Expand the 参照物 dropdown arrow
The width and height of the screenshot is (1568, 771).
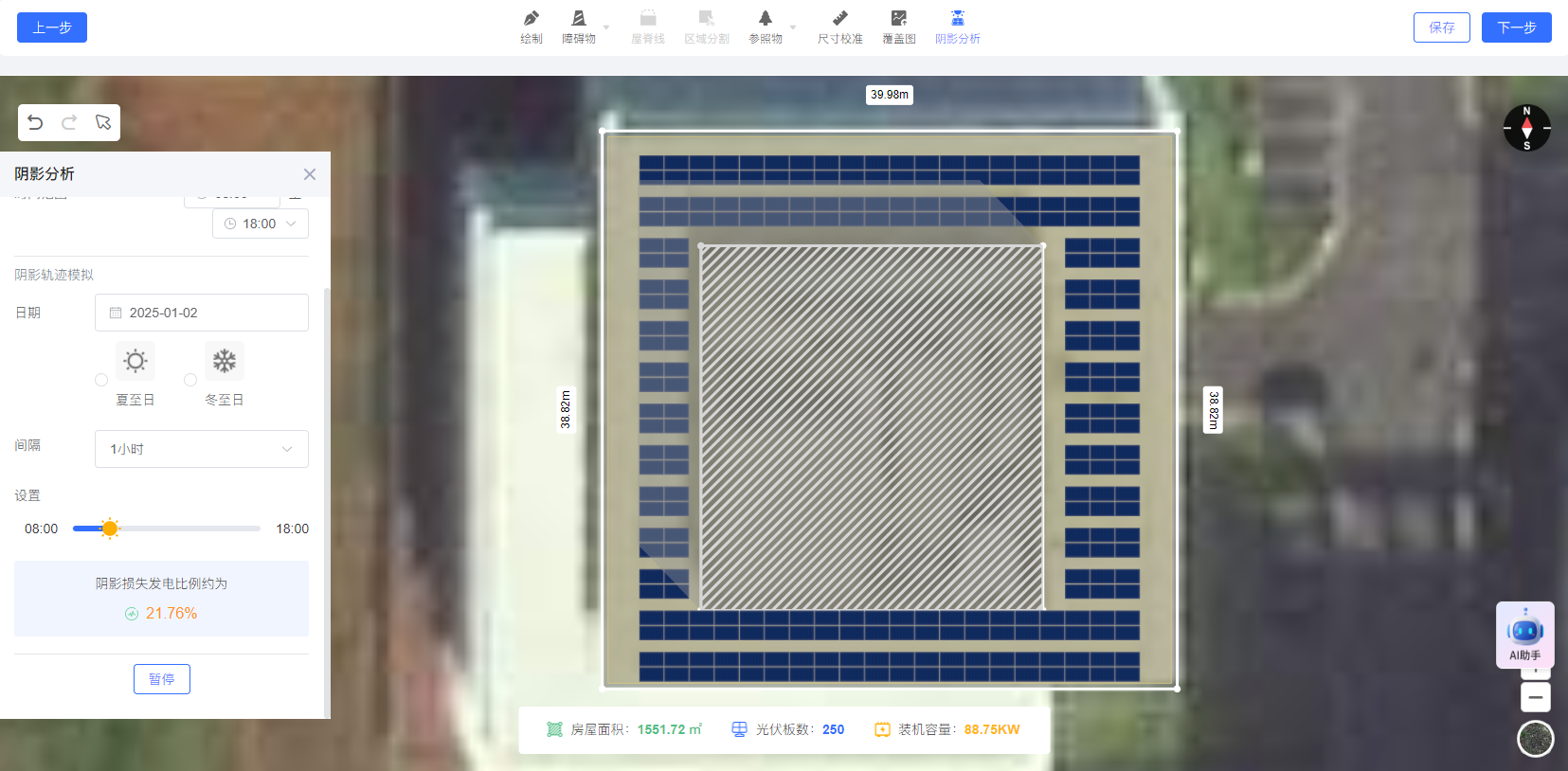[x=793, y=27]
